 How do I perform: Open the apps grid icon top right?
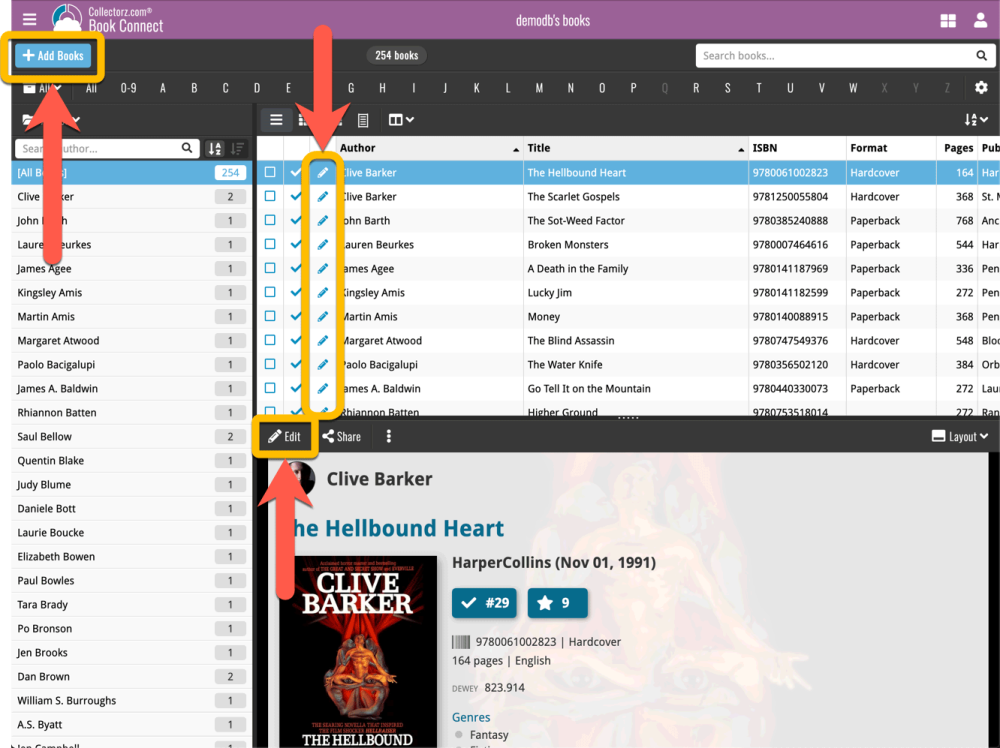(x=947, y=18)
